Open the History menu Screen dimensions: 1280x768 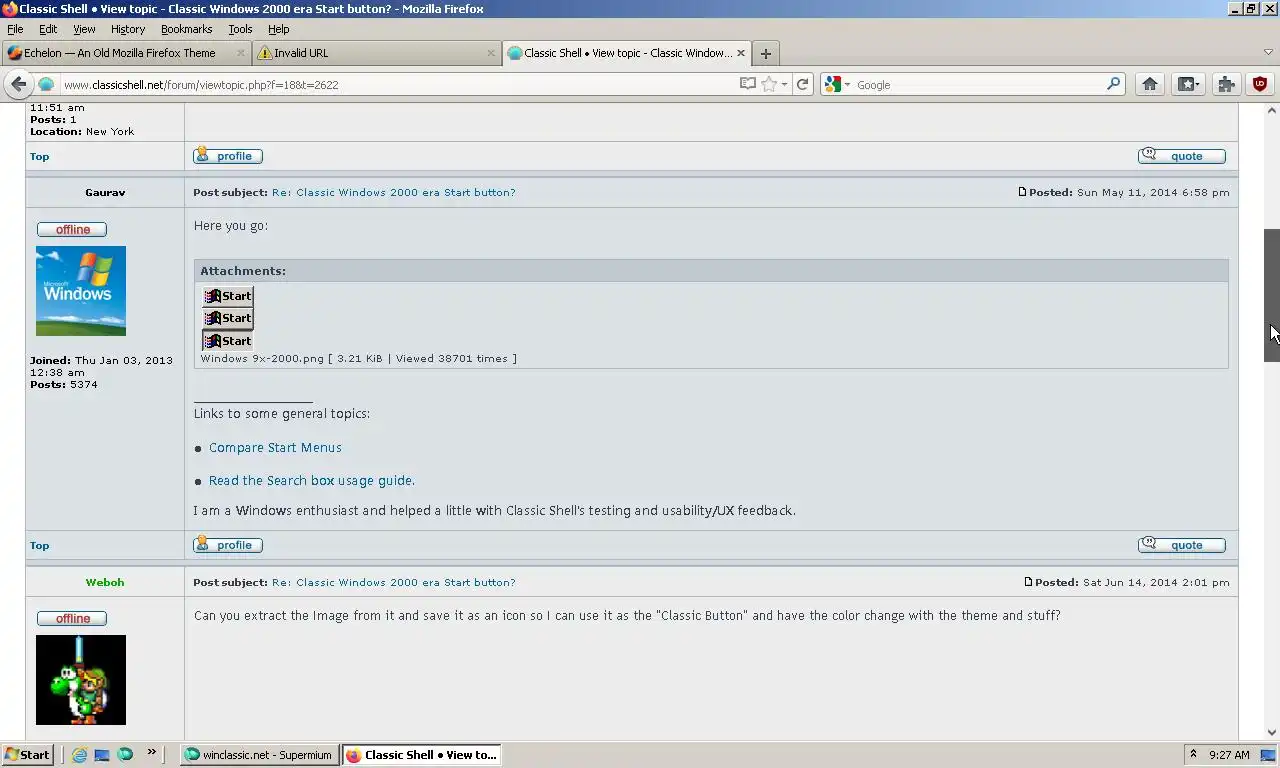(x=128, y=29)
